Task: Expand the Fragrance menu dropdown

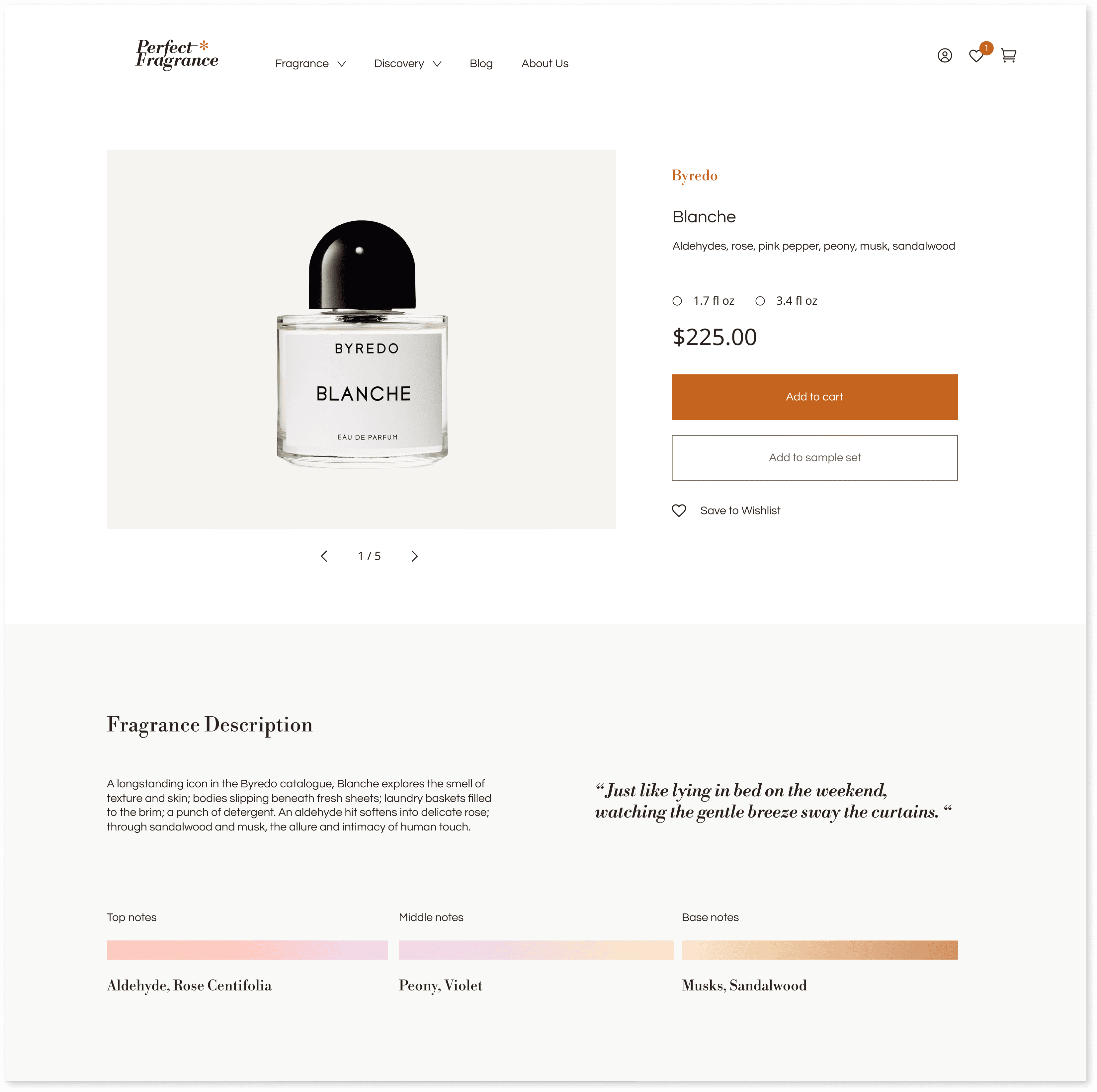Action: [310, 64]
